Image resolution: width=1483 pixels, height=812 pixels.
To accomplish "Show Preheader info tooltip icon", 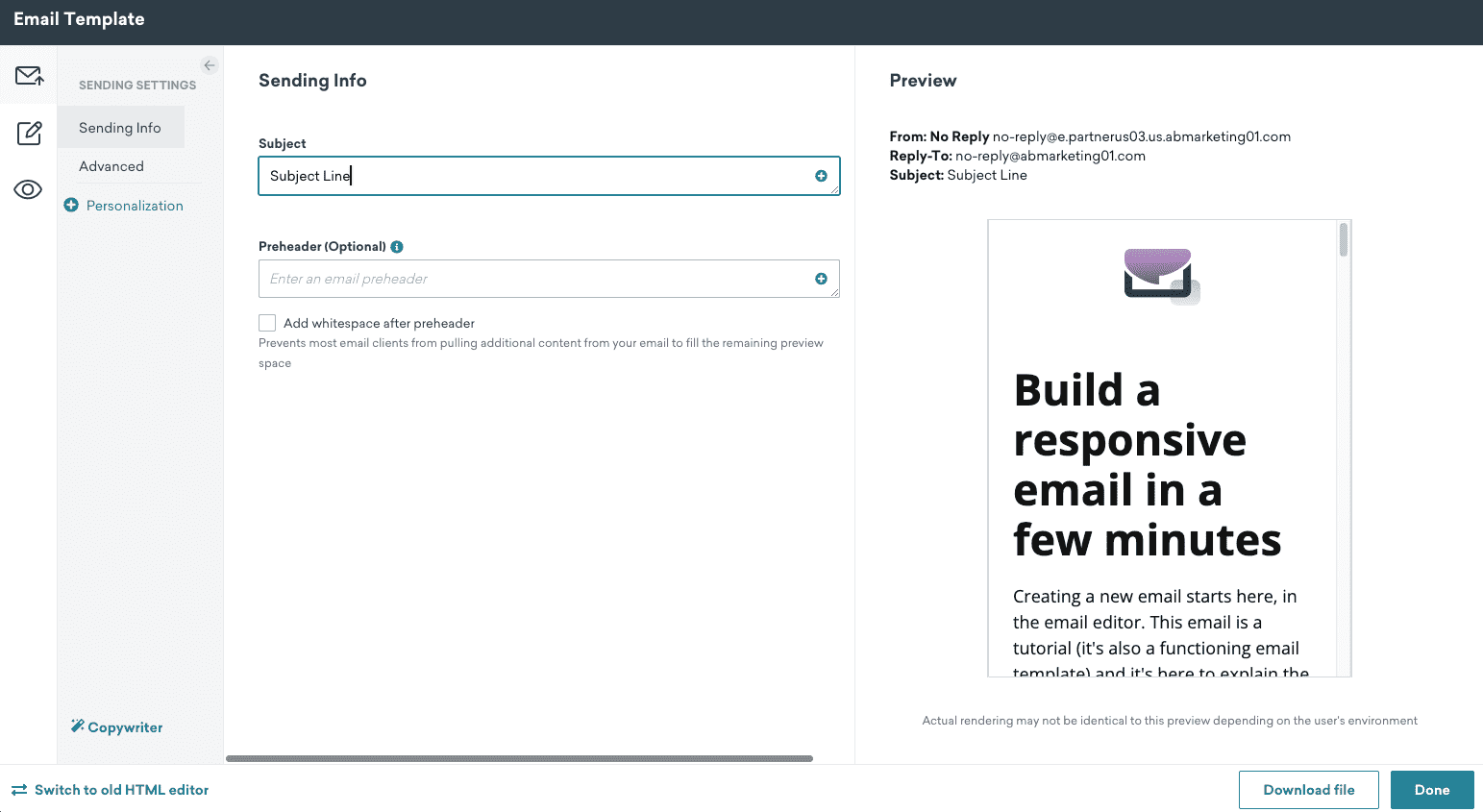I will click(397, 247).
